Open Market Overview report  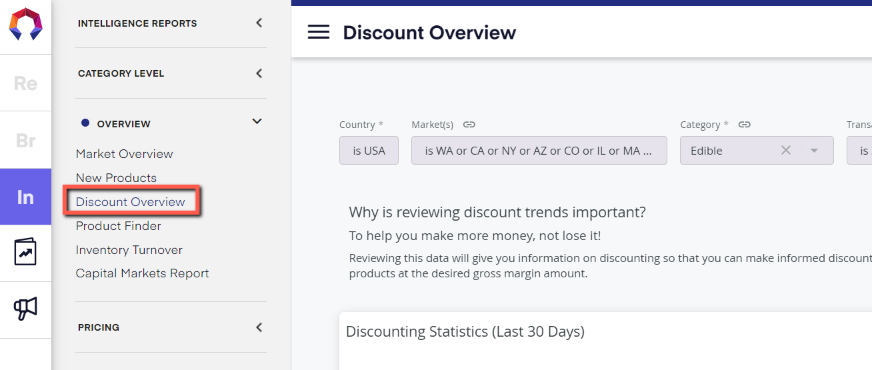pyautogui.click(x=125, y=154)
